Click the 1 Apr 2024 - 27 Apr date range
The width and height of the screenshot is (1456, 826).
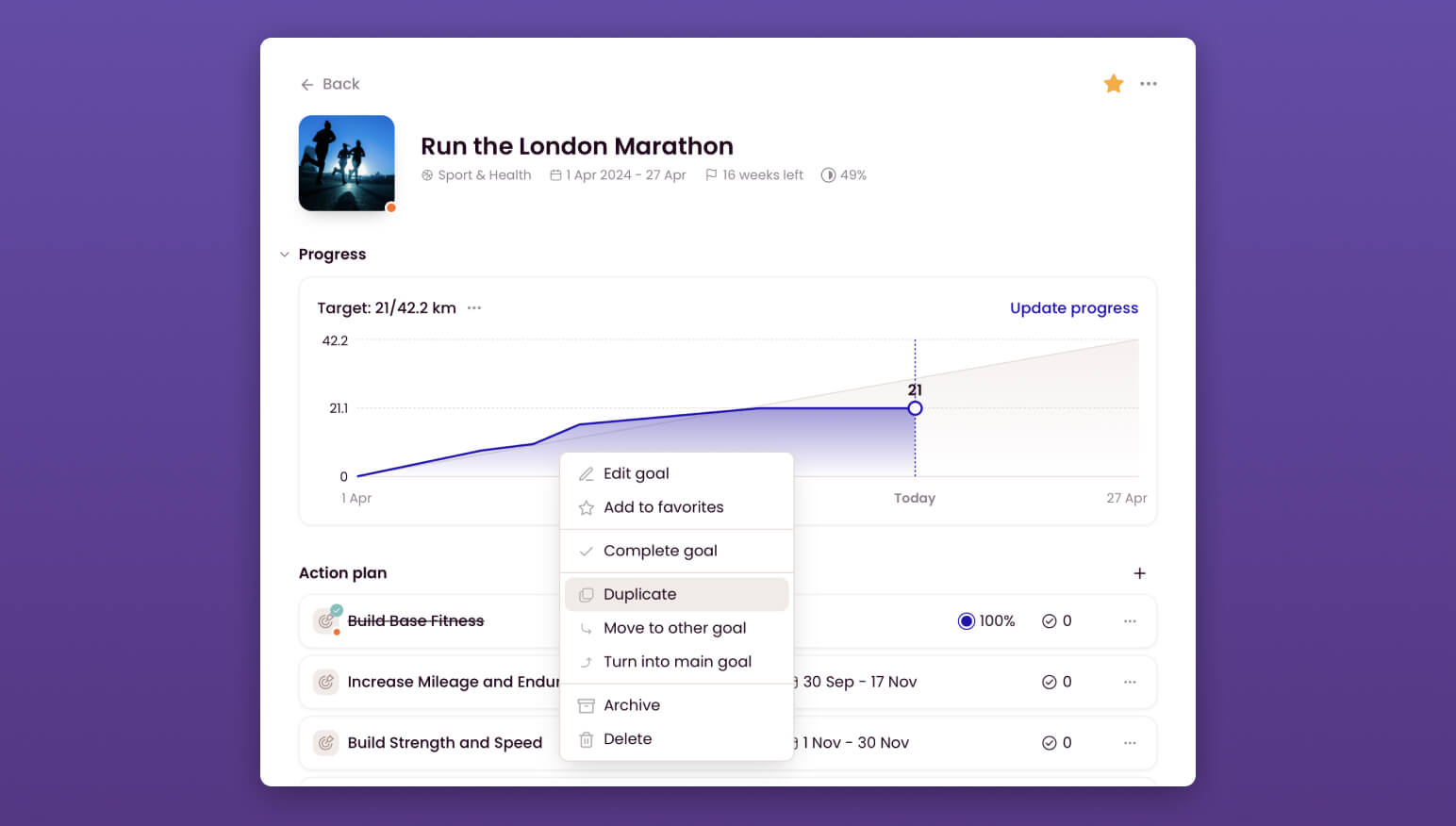(x=618, y=175)
